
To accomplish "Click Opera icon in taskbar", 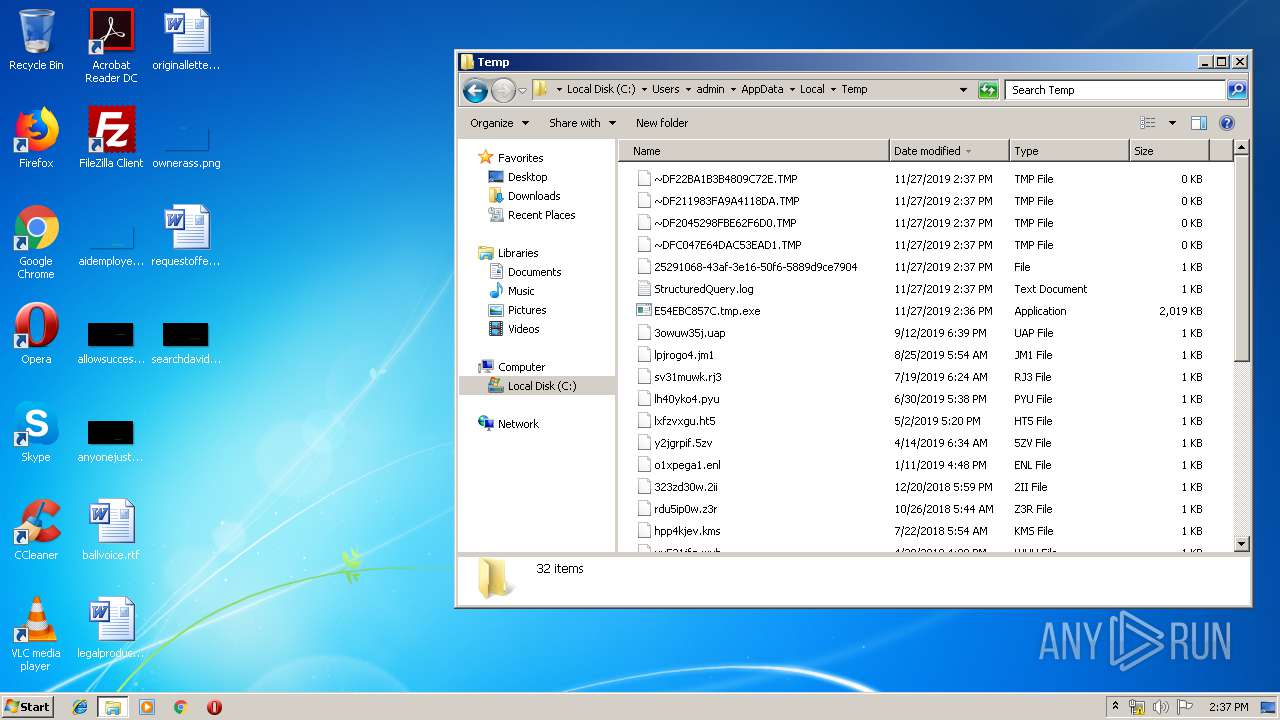I will pyautogui.click(x=214, y=707).
